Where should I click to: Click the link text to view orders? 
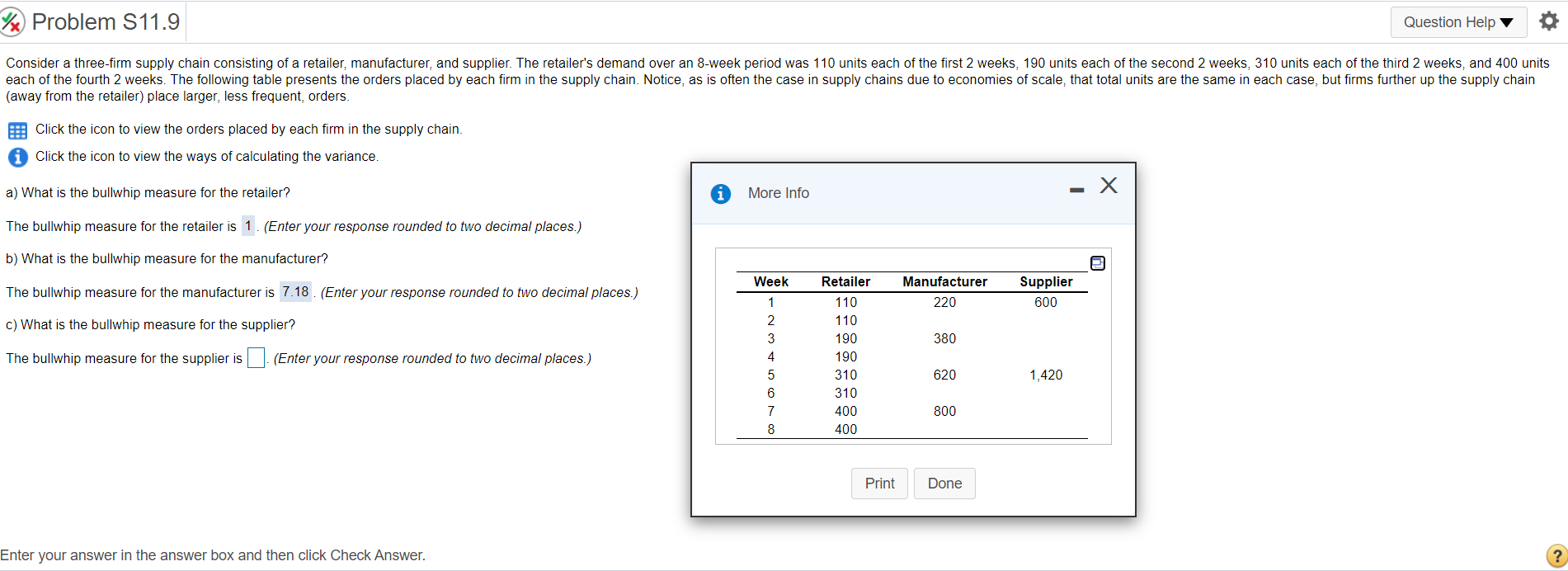point(248,129)
